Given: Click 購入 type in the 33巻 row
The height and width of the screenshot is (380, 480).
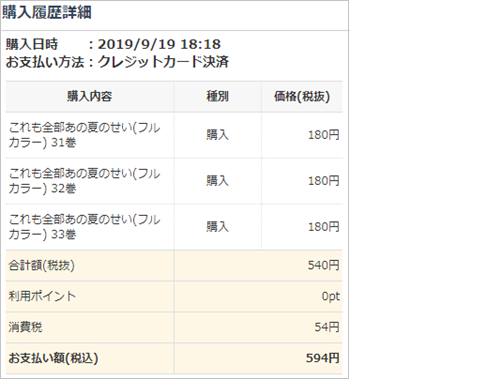Looking at the screenshot, I should coord(217,227).
